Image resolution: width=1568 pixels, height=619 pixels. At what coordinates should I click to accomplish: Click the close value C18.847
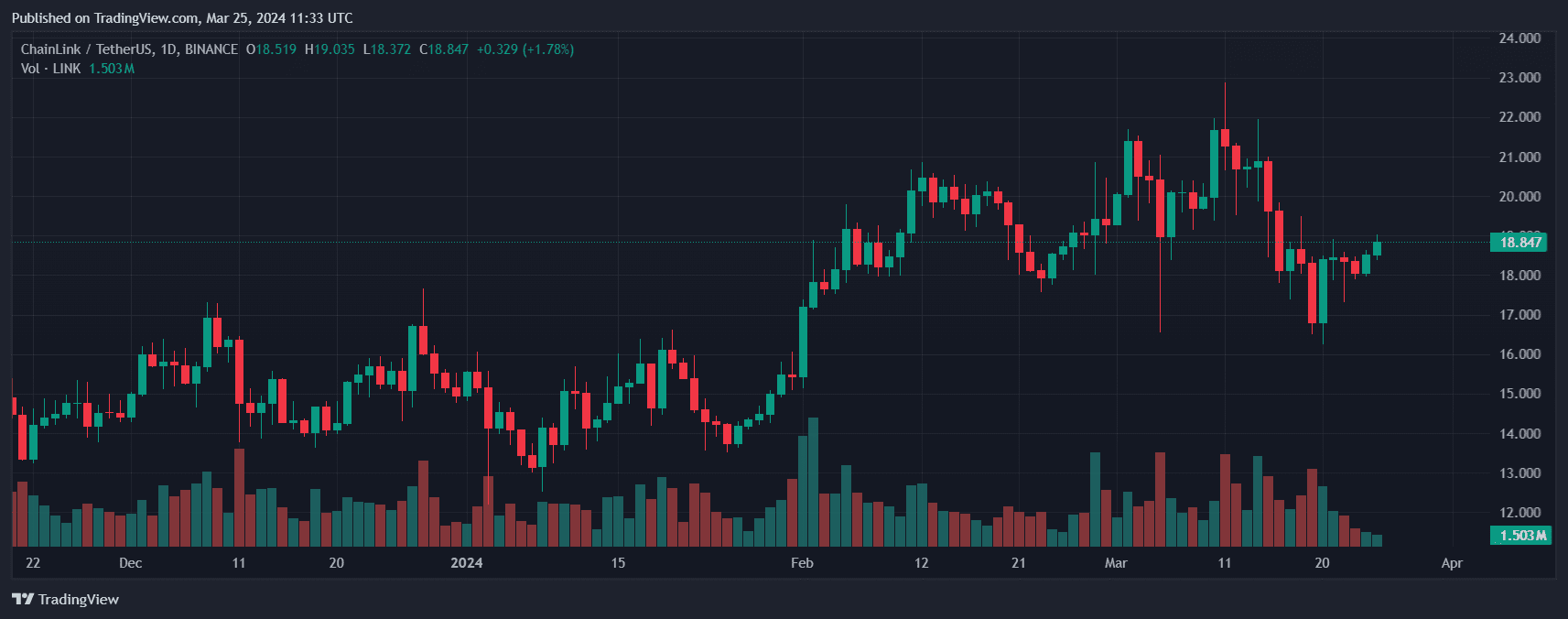(444, 49)
